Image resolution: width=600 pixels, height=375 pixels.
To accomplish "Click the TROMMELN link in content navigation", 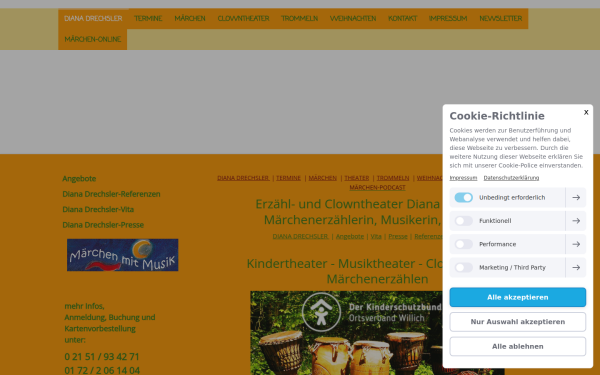I will [x=393, y=178].
